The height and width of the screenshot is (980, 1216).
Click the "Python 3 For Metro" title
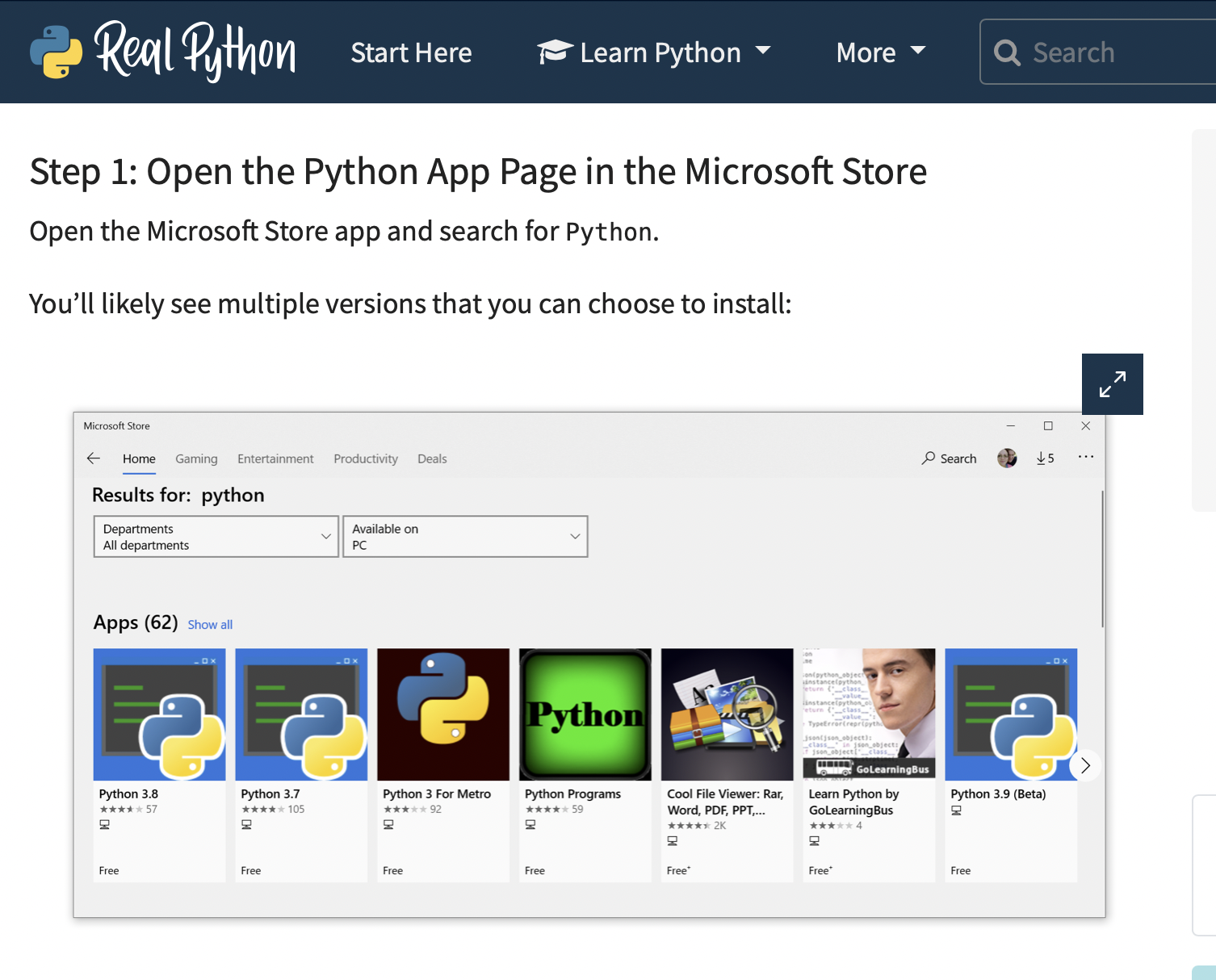point(437,794)
